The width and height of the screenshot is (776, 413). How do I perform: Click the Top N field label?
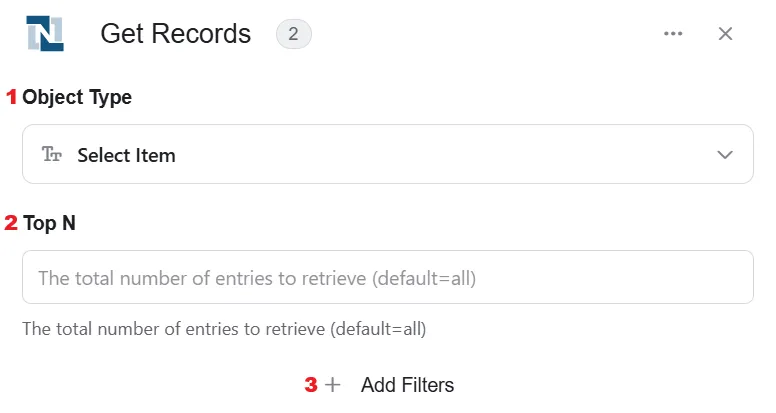pos(49,223)
